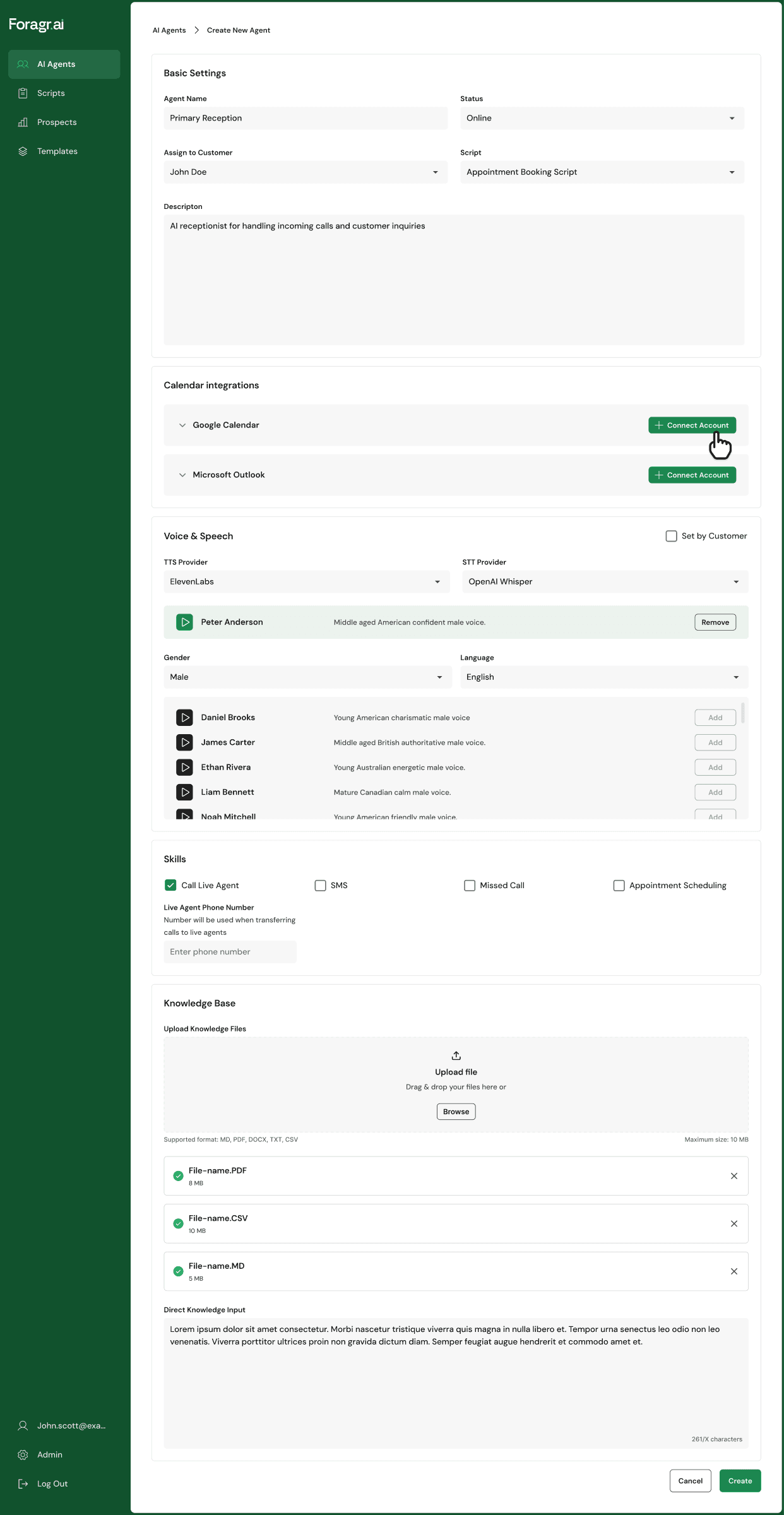Open Assign to Customer dropdown John Doe

tap(306, 172)
